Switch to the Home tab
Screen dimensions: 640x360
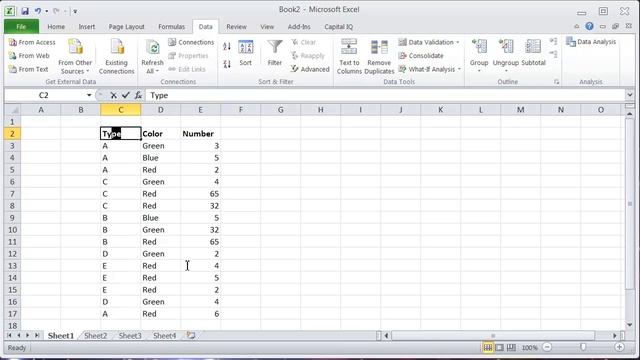pos(56,27)
